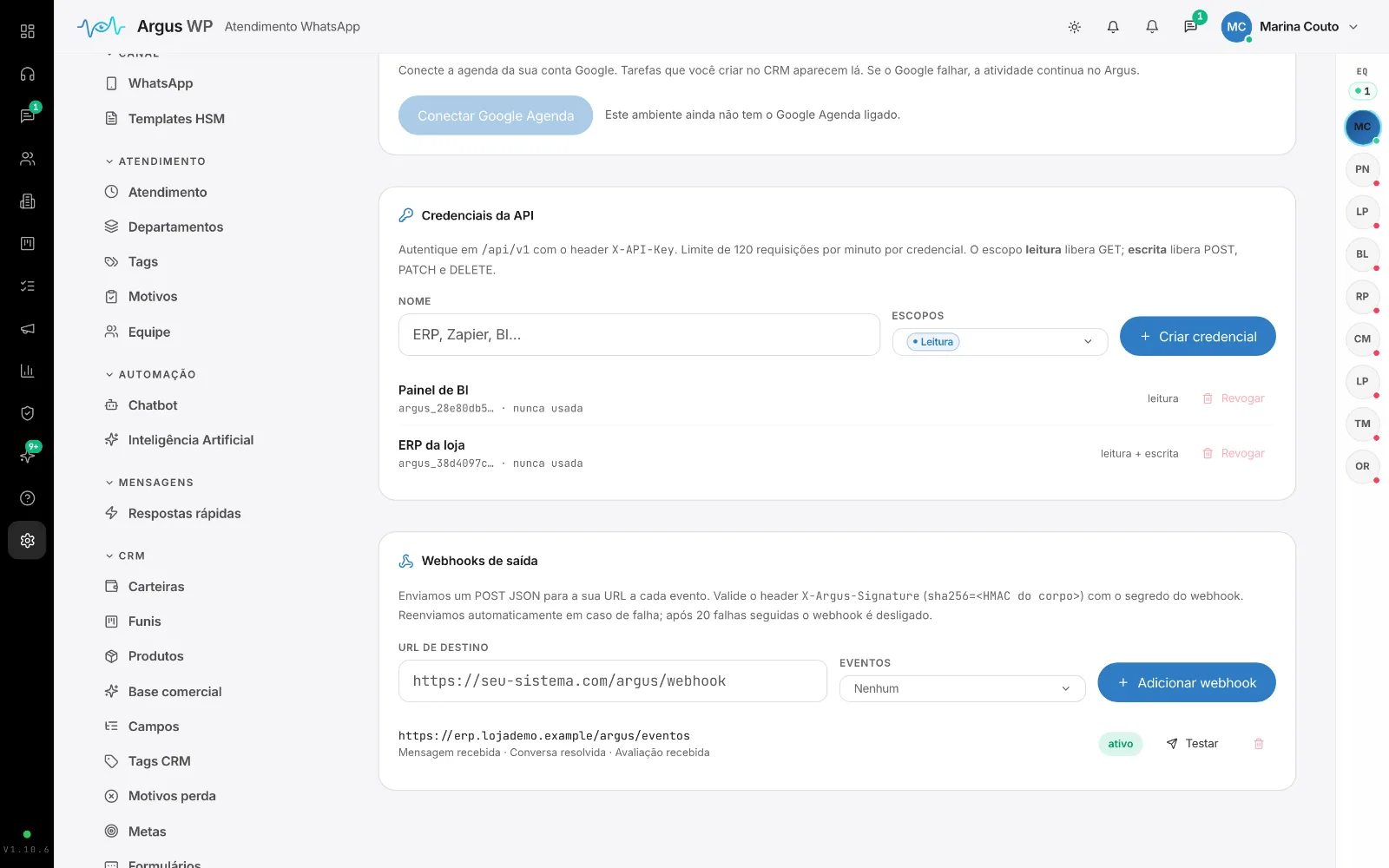
Task: Open chat messages icon with badge 1
Action: point(27,116)
